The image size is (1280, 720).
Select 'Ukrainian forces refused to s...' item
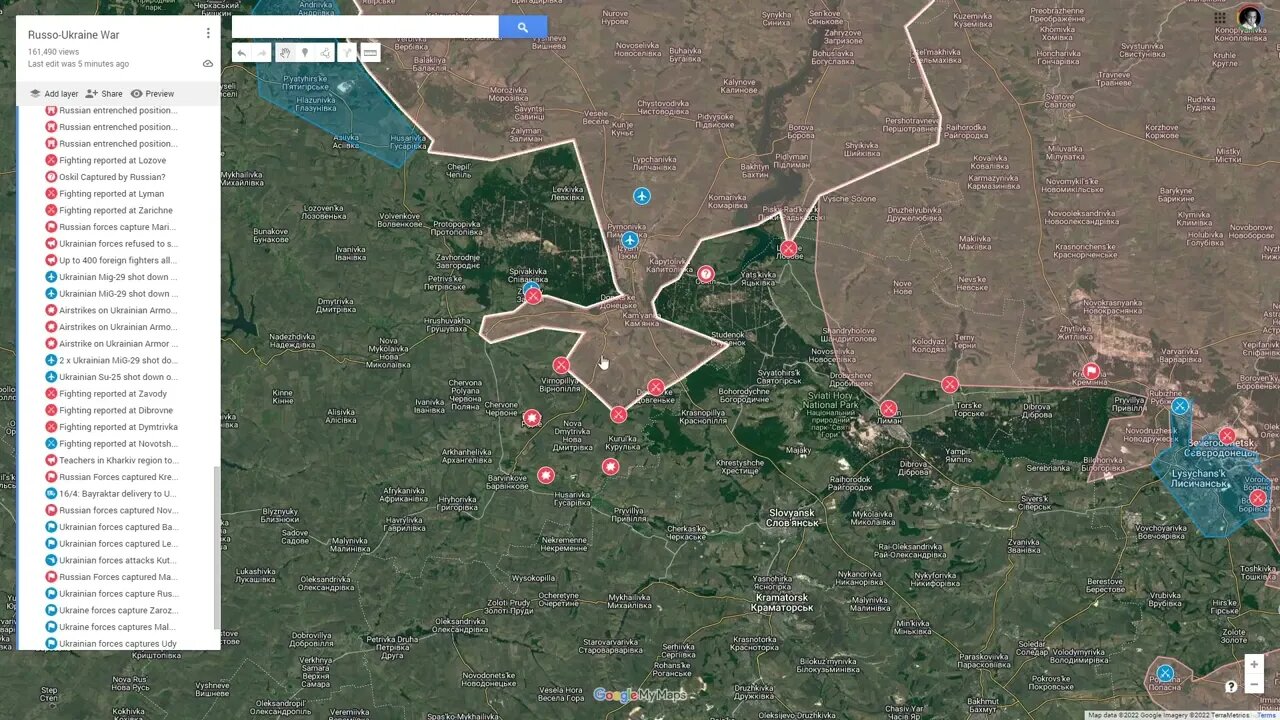[x=112, y=244]
